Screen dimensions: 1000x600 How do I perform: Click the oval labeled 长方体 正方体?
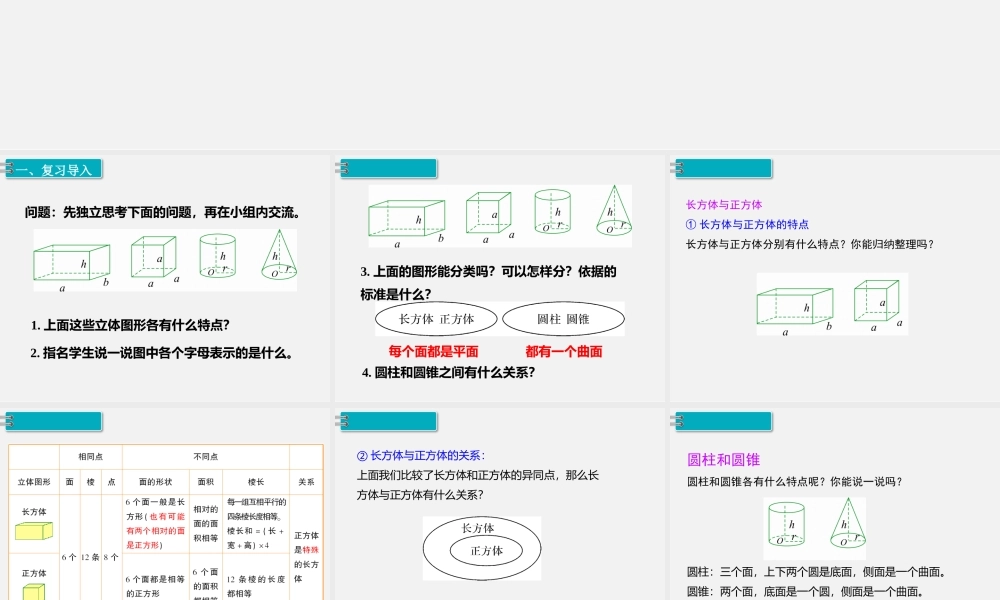(437, 318)
